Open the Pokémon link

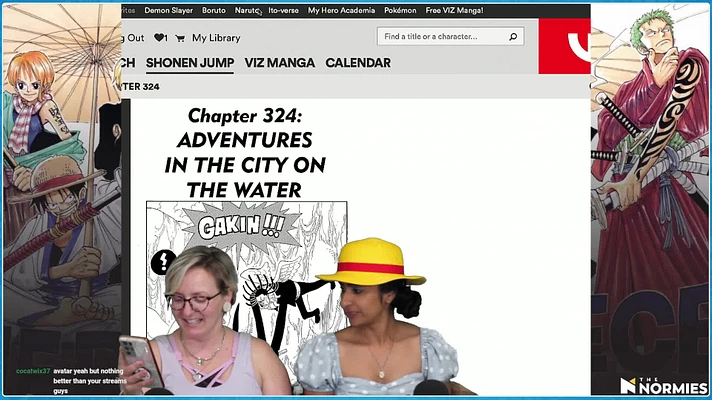click(x=400, y=10)
